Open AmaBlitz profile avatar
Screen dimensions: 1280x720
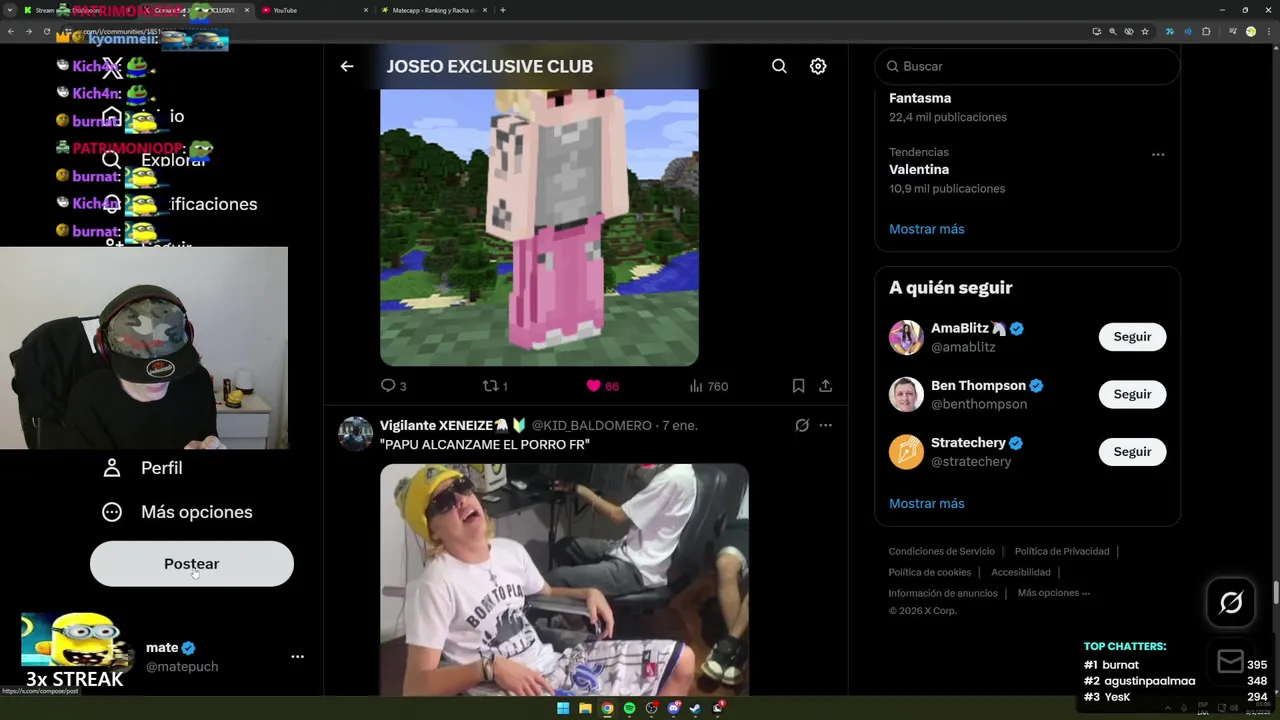(x=906, y=337)
